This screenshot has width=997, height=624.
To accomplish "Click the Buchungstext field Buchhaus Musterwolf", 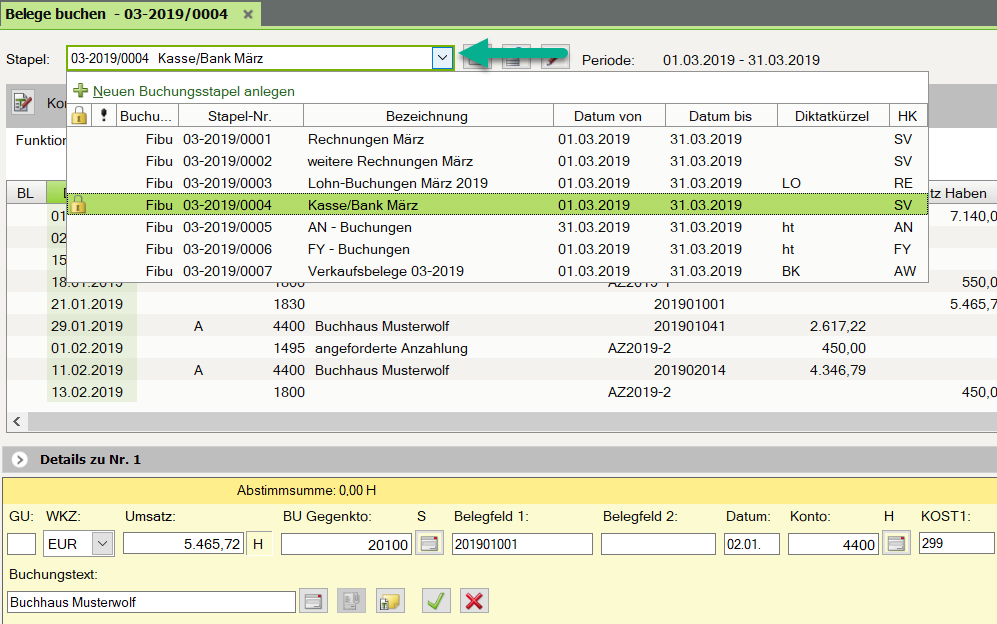I will click(151, 602).
